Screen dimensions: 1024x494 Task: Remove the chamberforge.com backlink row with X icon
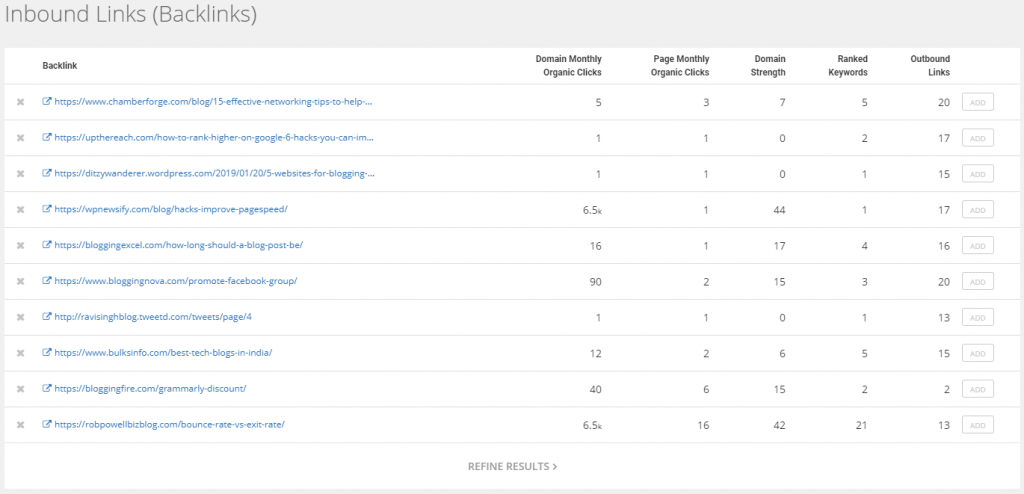pos(20,102)
